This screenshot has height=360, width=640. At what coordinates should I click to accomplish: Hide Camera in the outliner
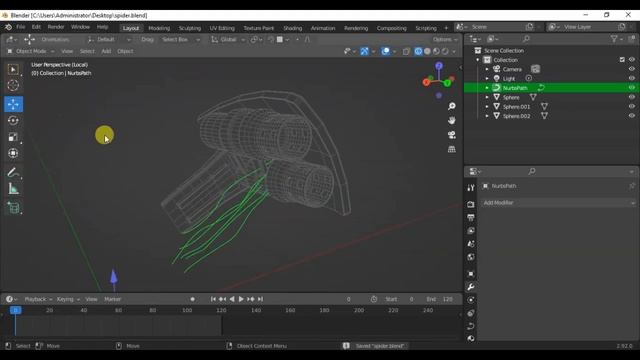631,69
